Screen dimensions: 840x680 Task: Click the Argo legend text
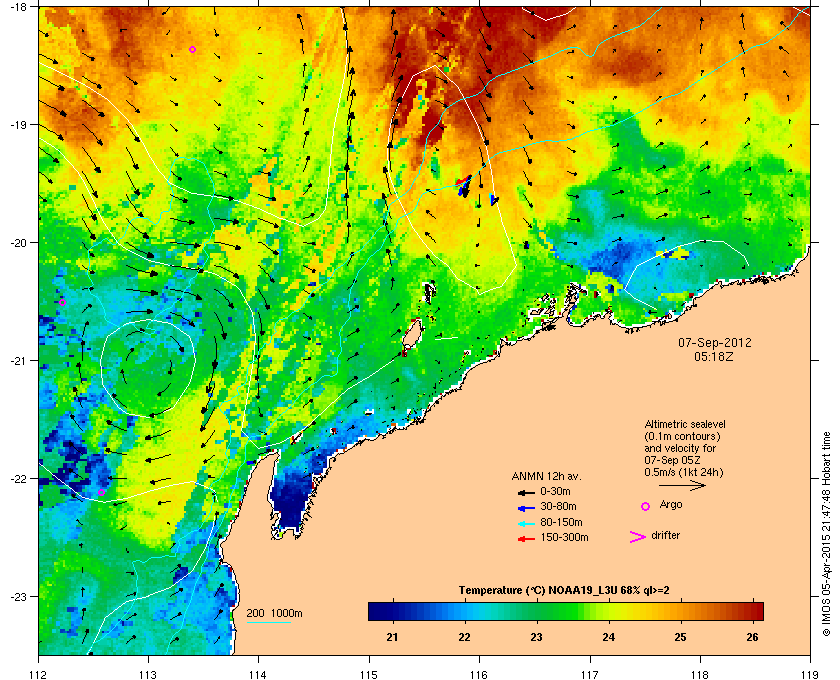(671, 505)
